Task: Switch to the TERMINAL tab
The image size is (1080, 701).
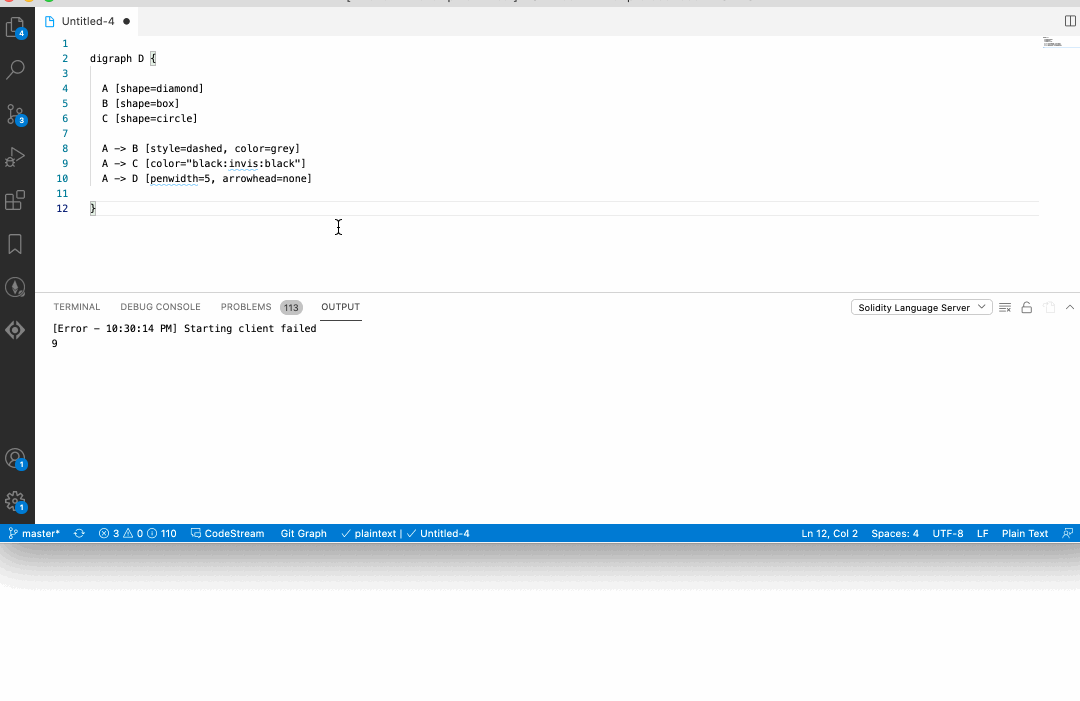Action: pyautogui.click(x=77, y=307)
